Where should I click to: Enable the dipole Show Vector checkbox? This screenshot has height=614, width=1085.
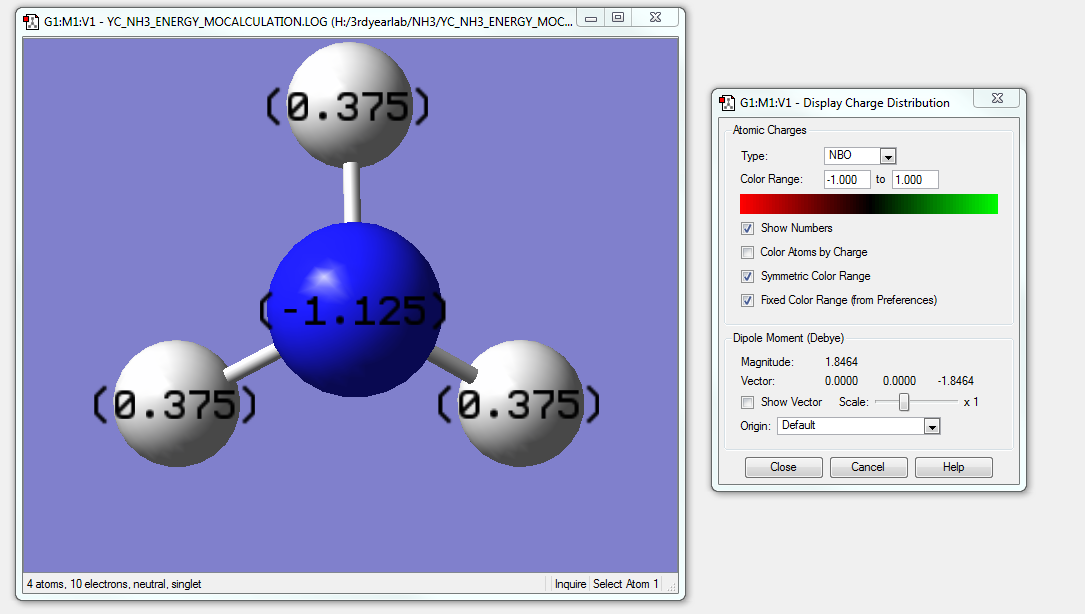tap(747, 402)
